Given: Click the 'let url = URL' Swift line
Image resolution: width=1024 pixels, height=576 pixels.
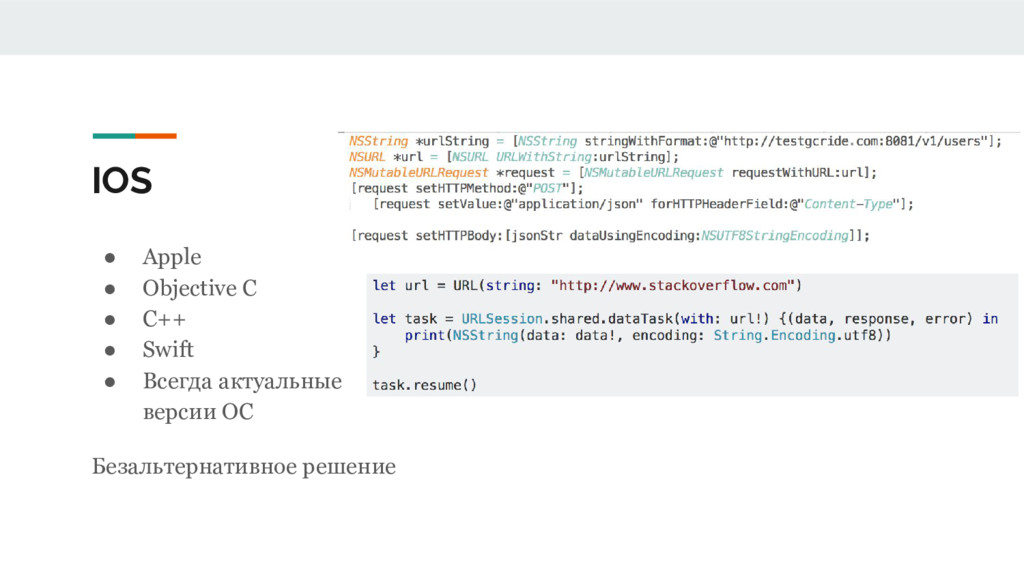Looking at the screenshot, I should click(586, 285).
